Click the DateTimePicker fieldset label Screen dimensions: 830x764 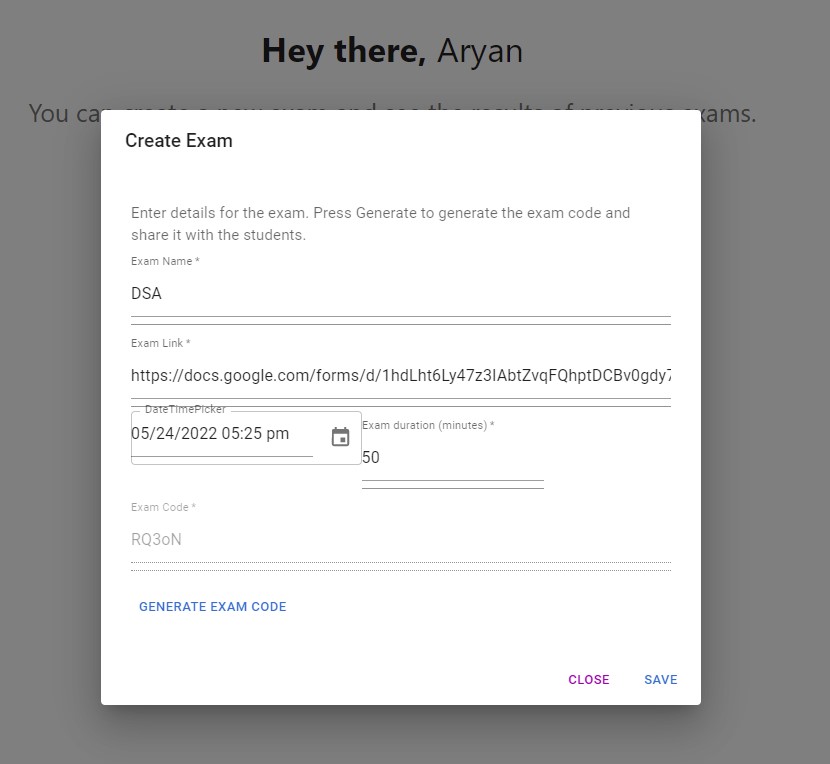click(x=184, y=409)
